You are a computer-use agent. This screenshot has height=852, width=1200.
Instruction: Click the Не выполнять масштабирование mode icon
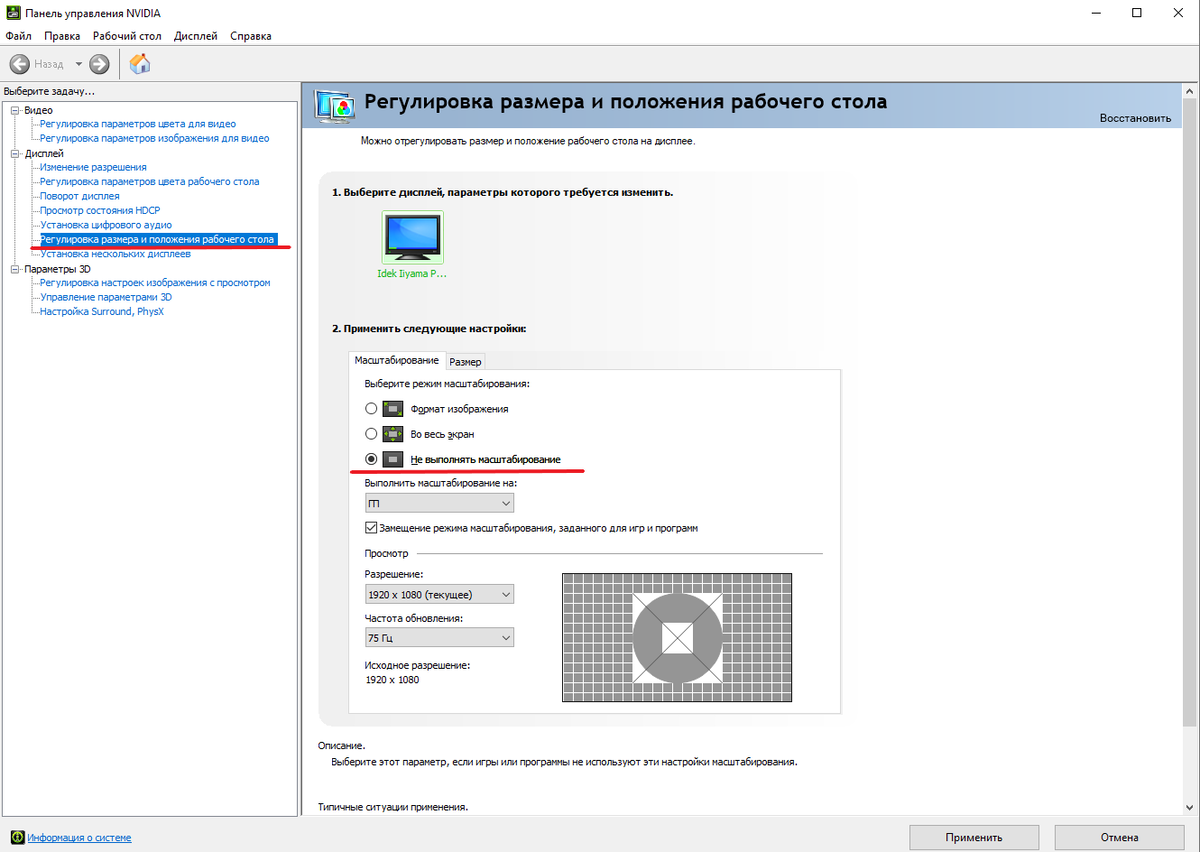394,459
